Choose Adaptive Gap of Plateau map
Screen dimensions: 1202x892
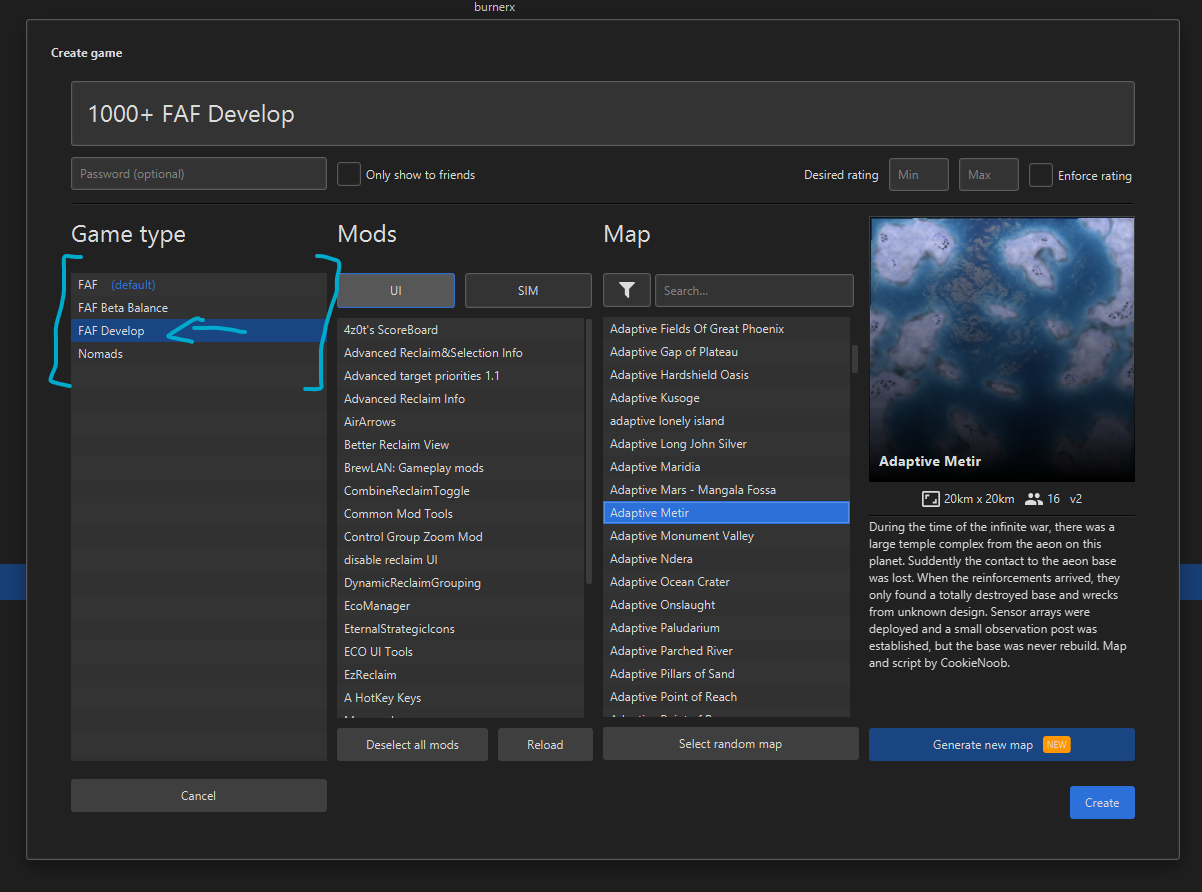coord(726,352)
